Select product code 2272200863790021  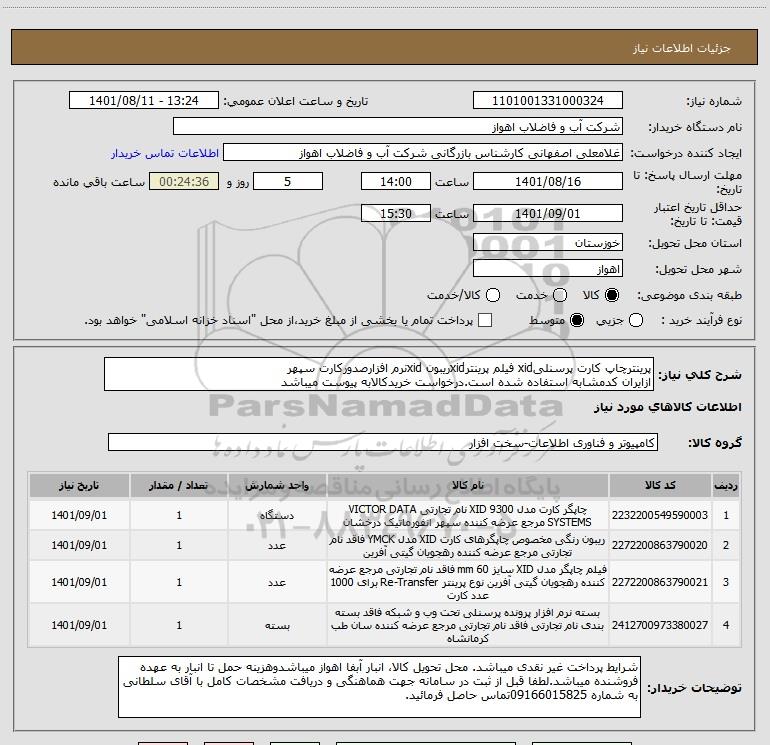[660, 582]
